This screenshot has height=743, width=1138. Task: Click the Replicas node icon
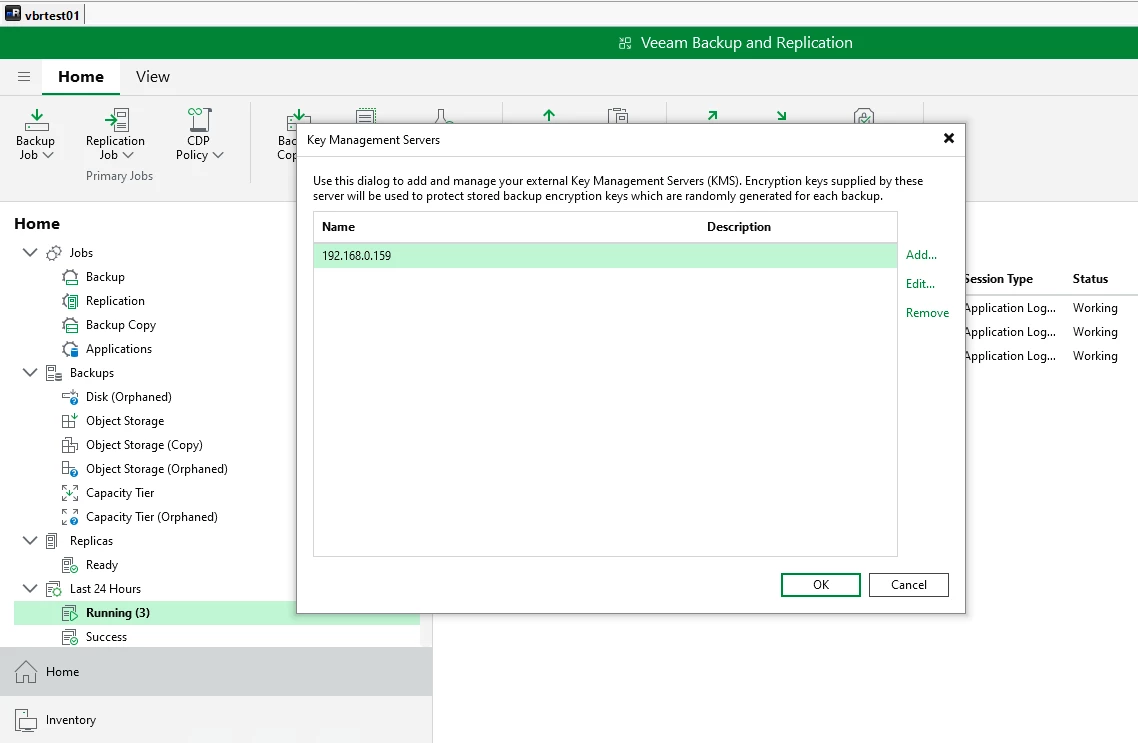pos(52,541)
